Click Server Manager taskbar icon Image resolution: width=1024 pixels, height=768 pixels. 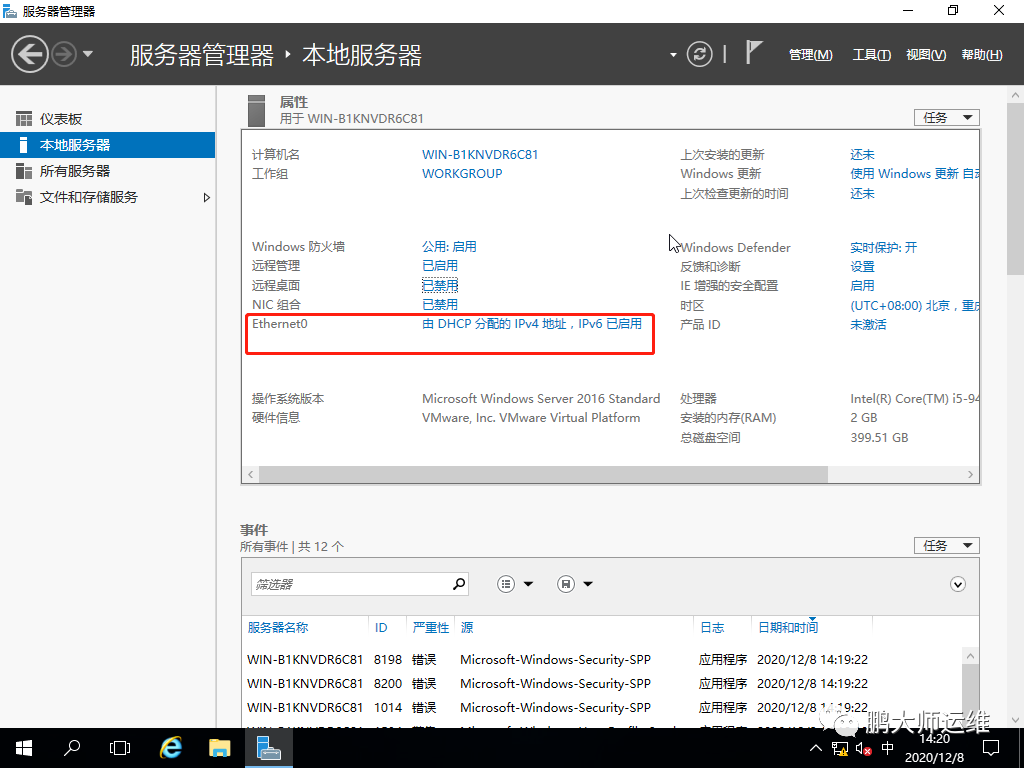[x=268, y=748]
